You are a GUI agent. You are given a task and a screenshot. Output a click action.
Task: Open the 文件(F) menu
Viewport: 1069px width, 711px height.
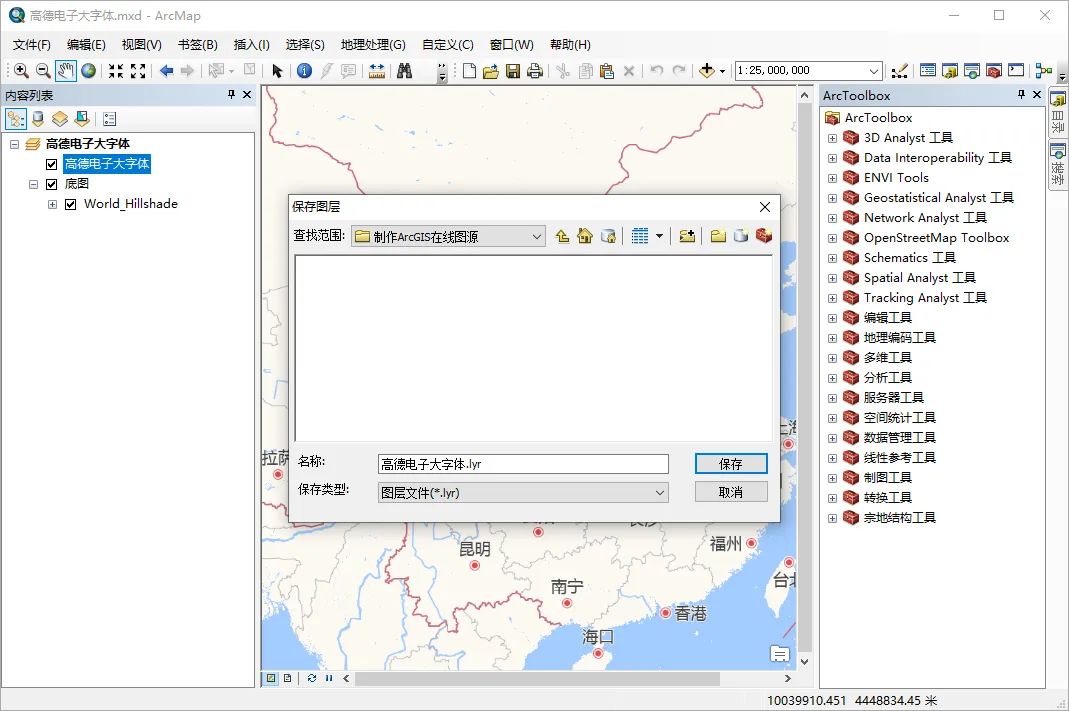click(x=31, y=44)
